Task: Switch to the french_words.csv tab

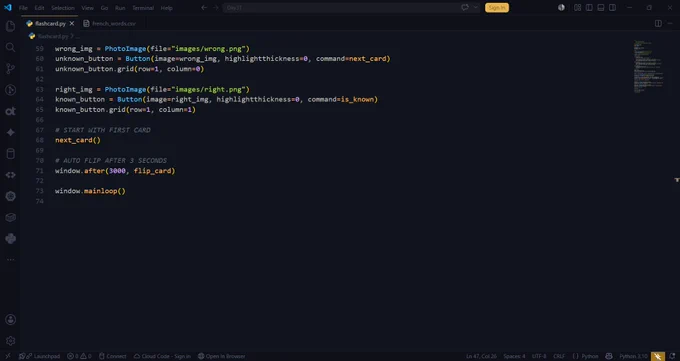Action: click(110, 23)
